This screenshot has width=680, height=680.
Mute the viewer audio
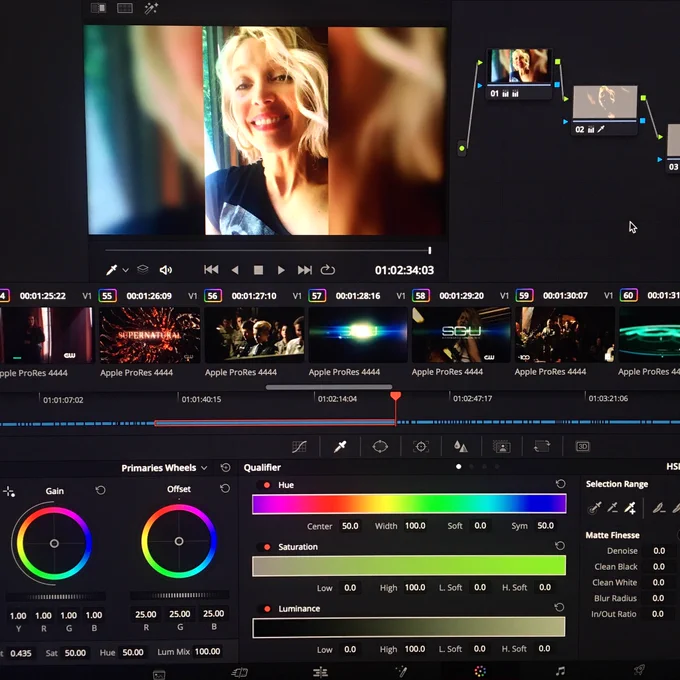pos(166,270)
